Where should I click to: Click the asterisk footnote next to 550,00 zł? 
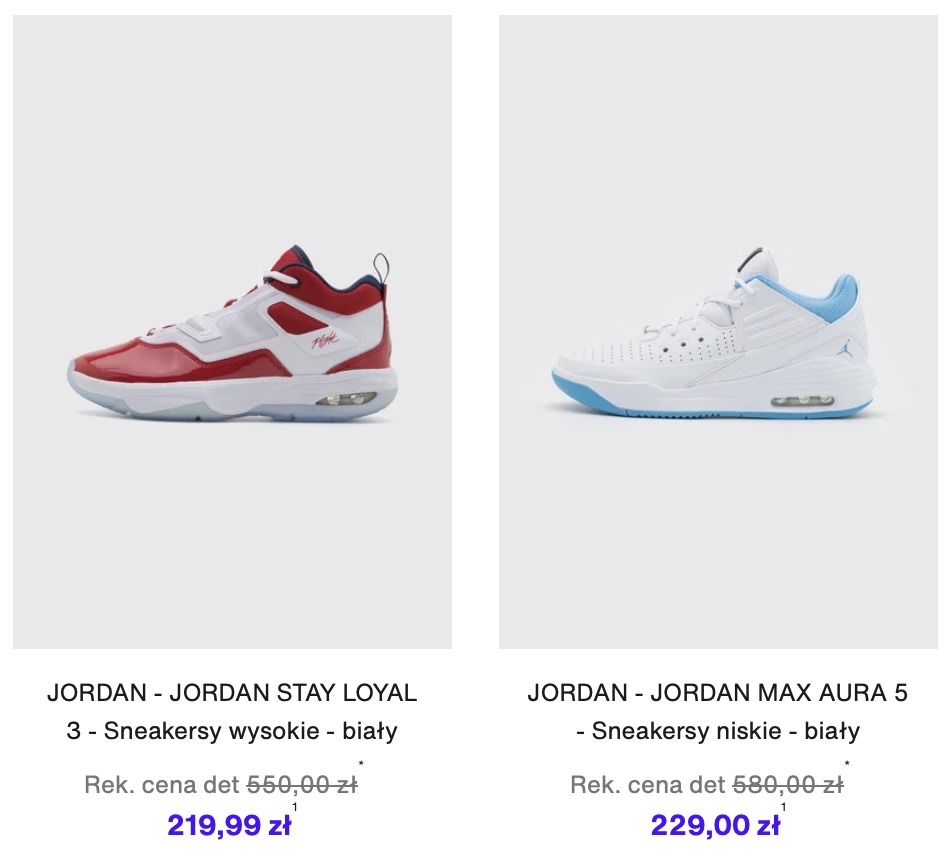click(x=361, y=764)
